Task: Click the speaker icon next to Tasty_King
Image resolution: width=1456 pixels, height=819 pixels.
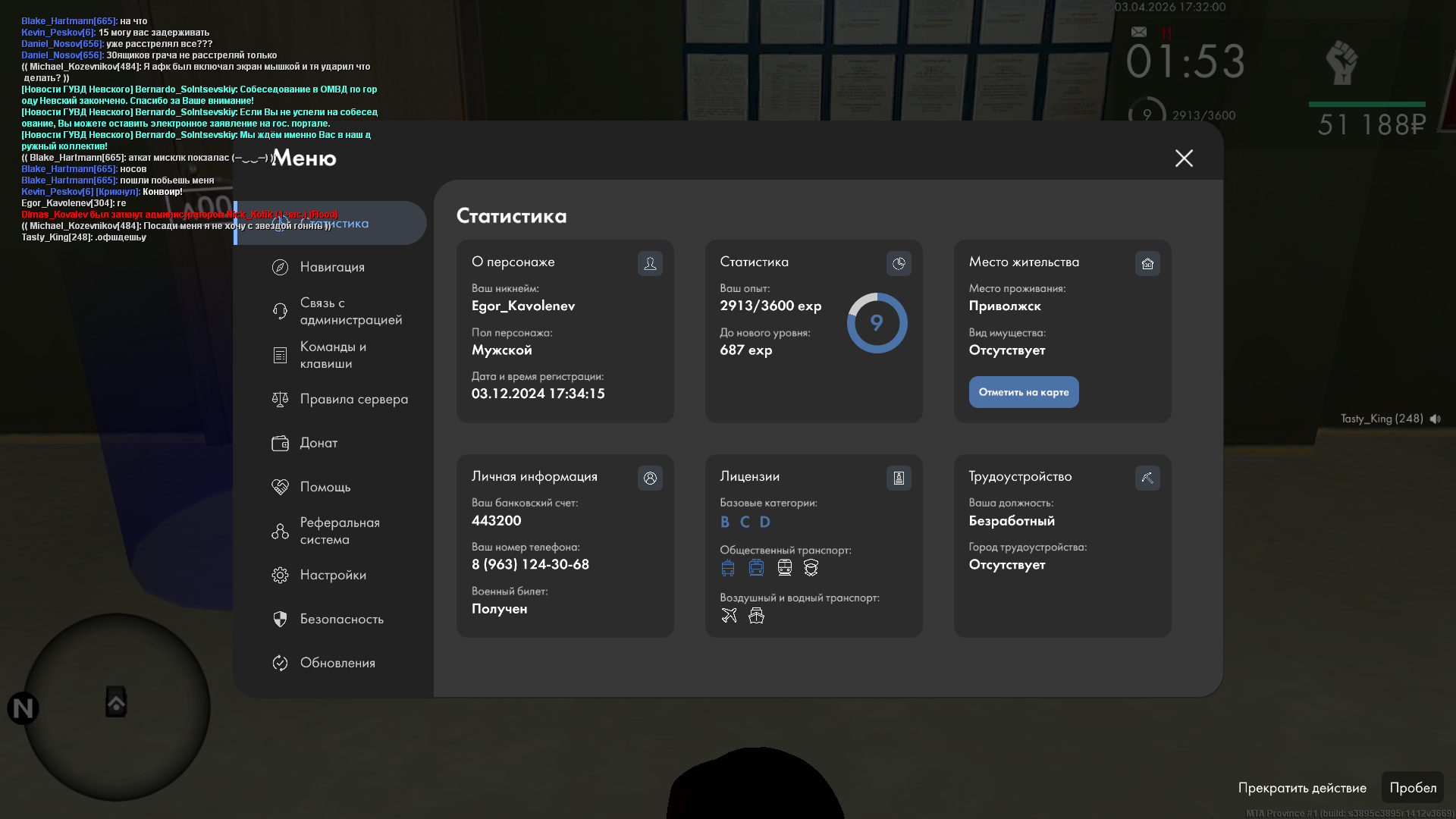Action: (1436, 419)
